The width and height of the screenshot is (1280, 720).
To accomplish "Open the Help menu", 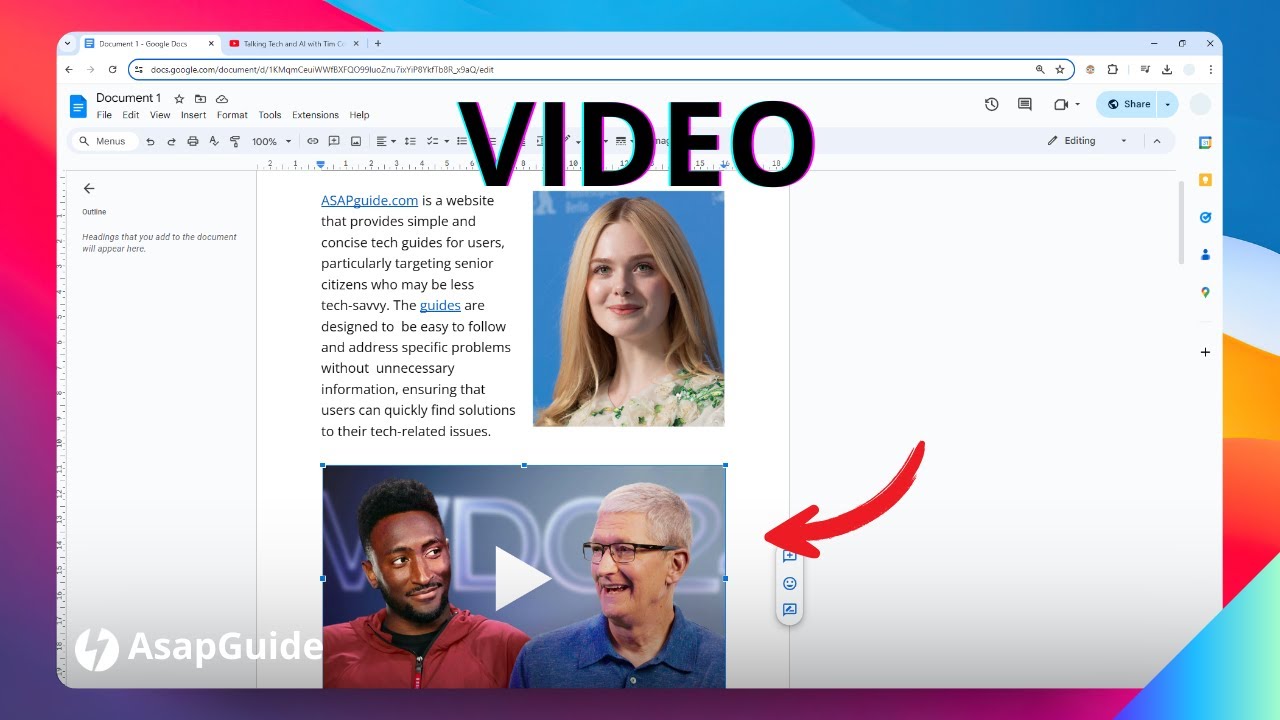I will (x=359, y=115).
